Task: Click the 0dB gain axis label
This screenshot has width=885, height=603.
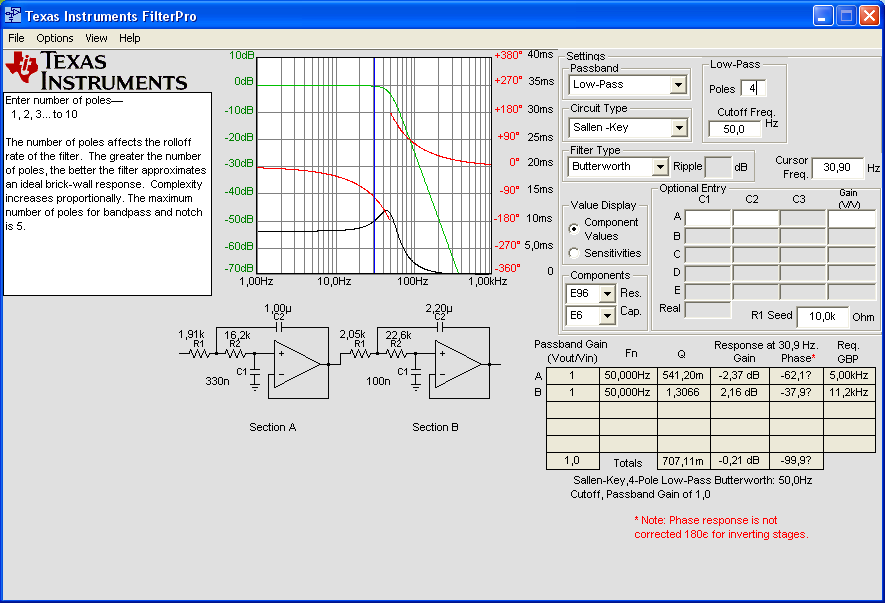Action: tap(244, 81)
